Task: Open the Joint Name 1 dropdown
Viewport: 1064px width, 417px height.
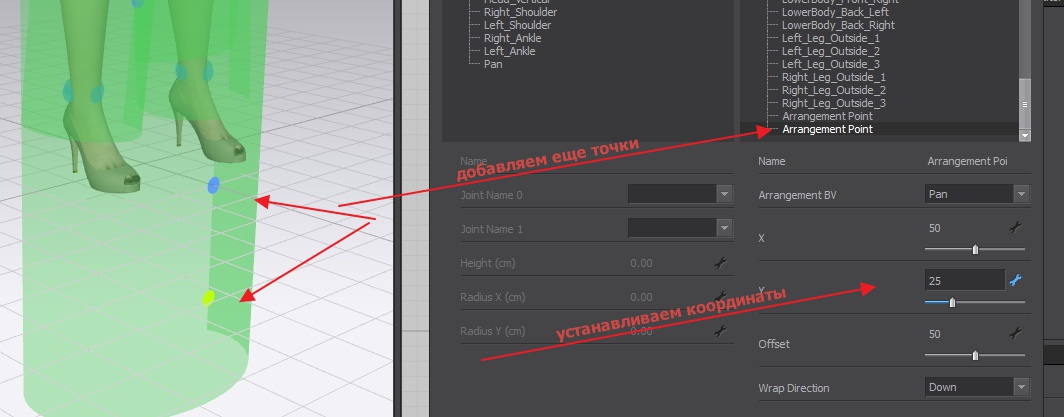Action: (x=681, y=228)
